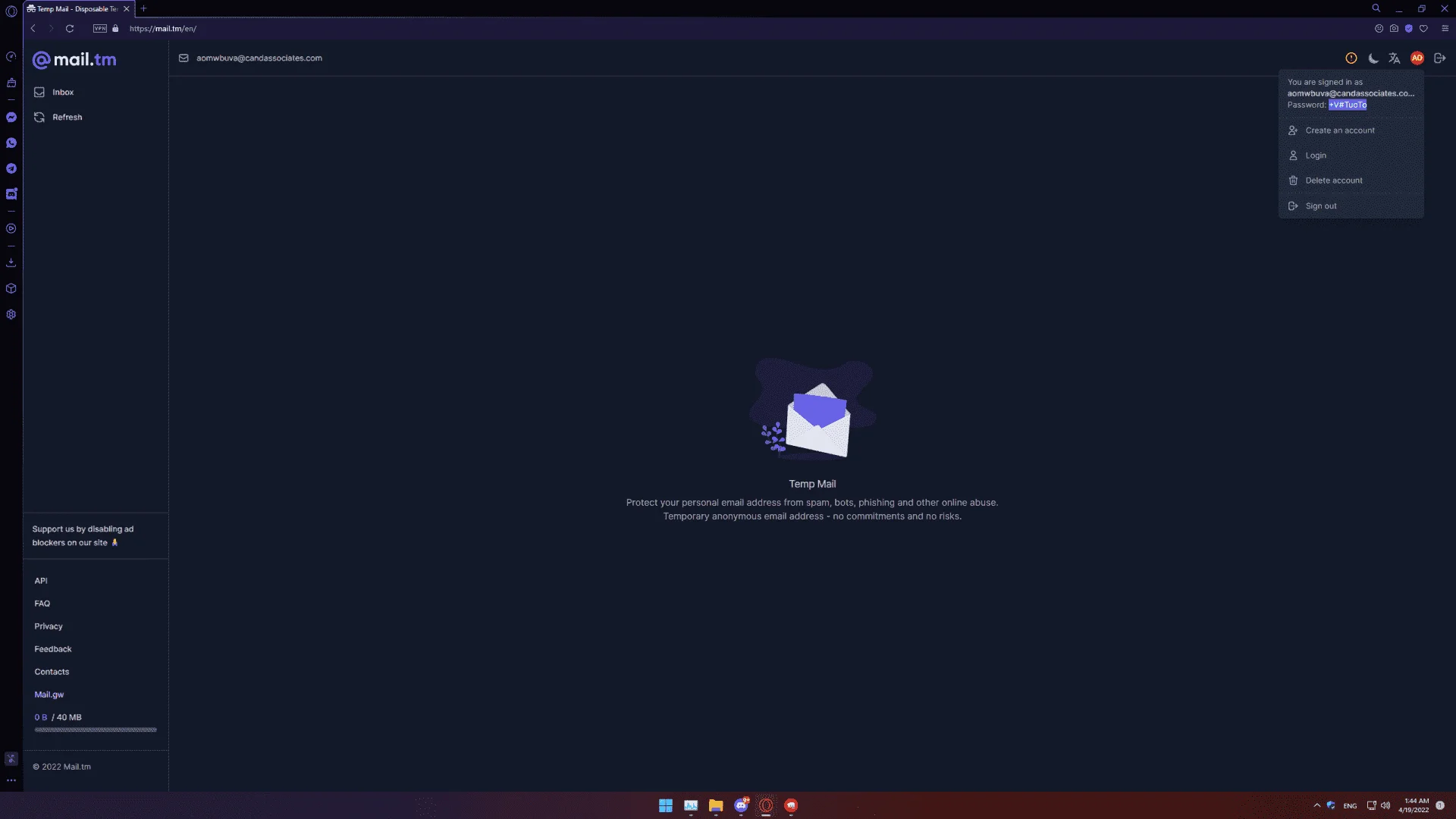Close the Temp Mail browser tab
Screen dimensions: 1456x819
coord(127,9)
